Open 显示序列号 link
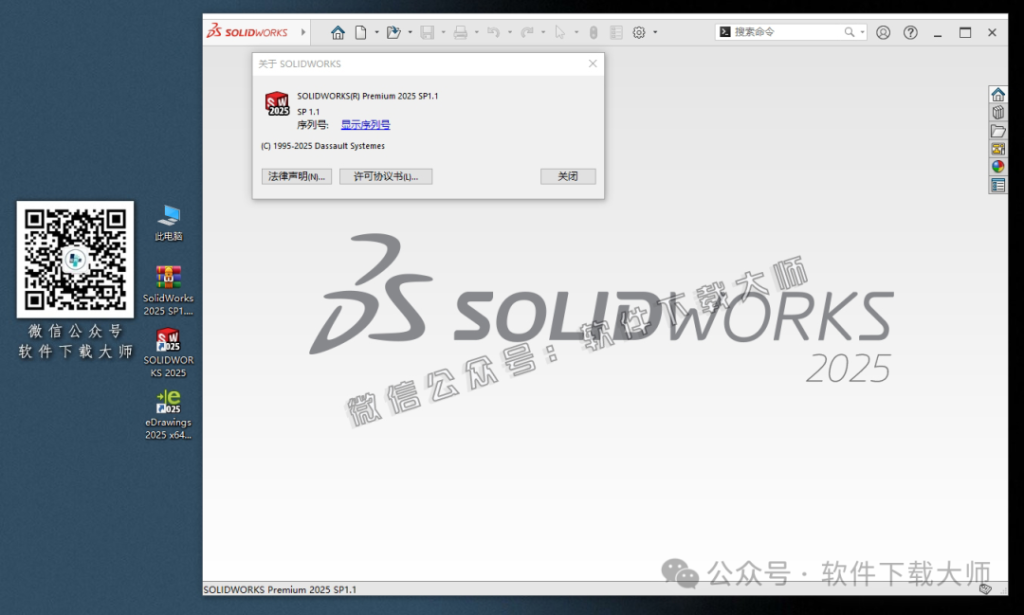 [x=364, y=124]
